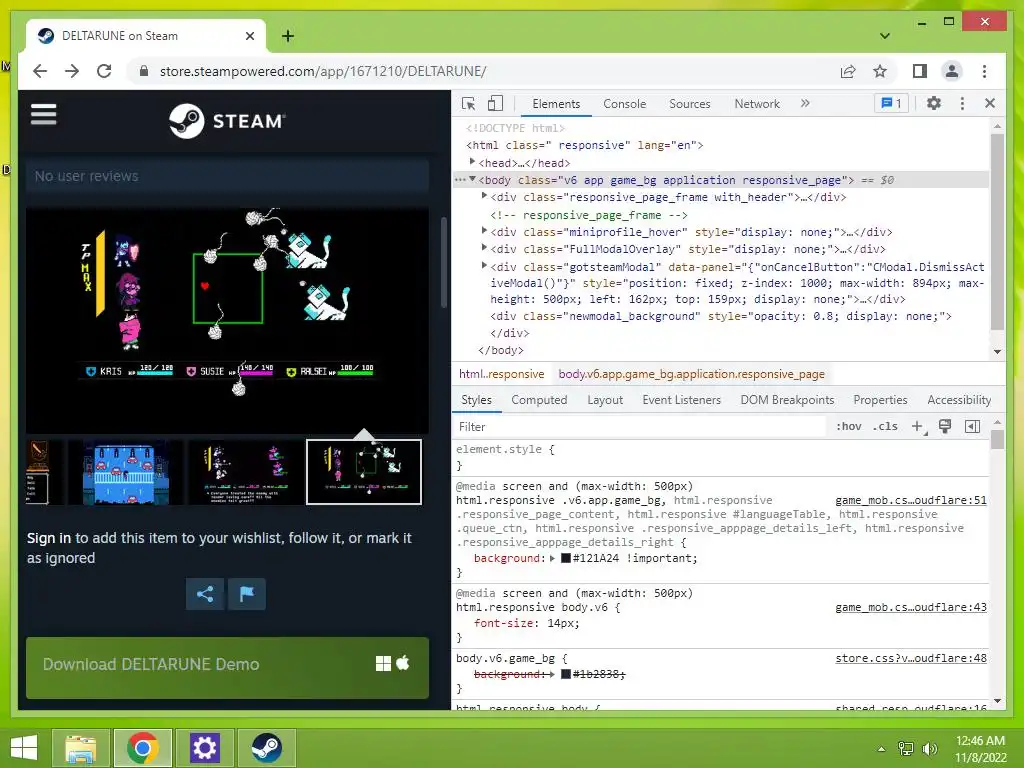Screen dimensions: 1024x768
Task: Click Download DELTARUNE Demo button
Action: tap(227, 667)
